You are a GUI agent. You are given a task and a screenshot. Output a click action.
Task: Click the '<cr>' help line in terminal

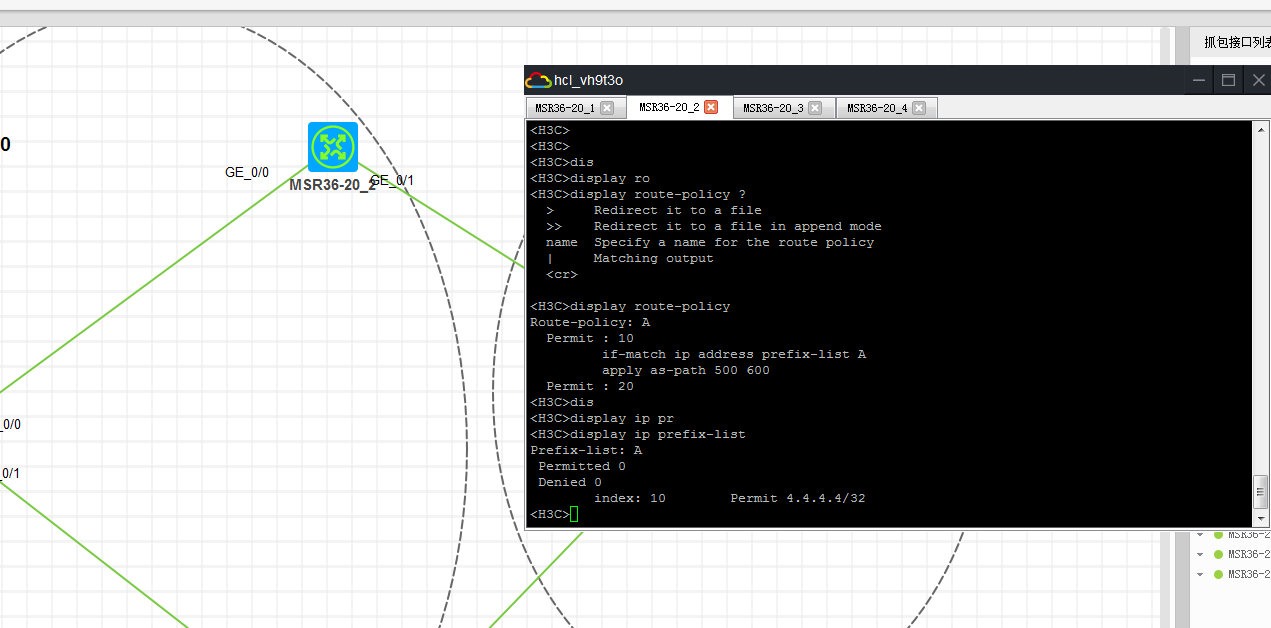[561, 274]
